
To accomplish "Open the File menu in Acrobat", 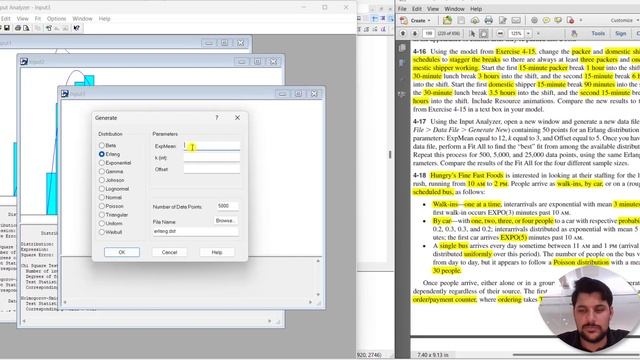I will pos(402,9).
